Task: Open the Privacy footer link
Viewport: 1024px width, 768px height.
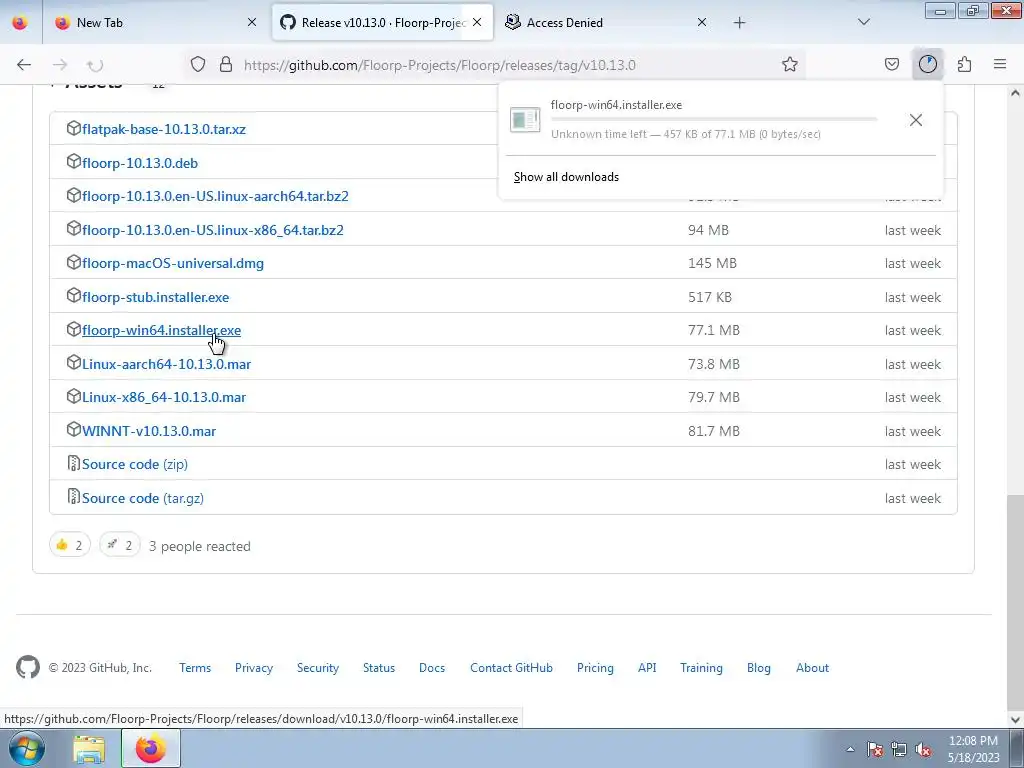Action: [x=254, y=667]
